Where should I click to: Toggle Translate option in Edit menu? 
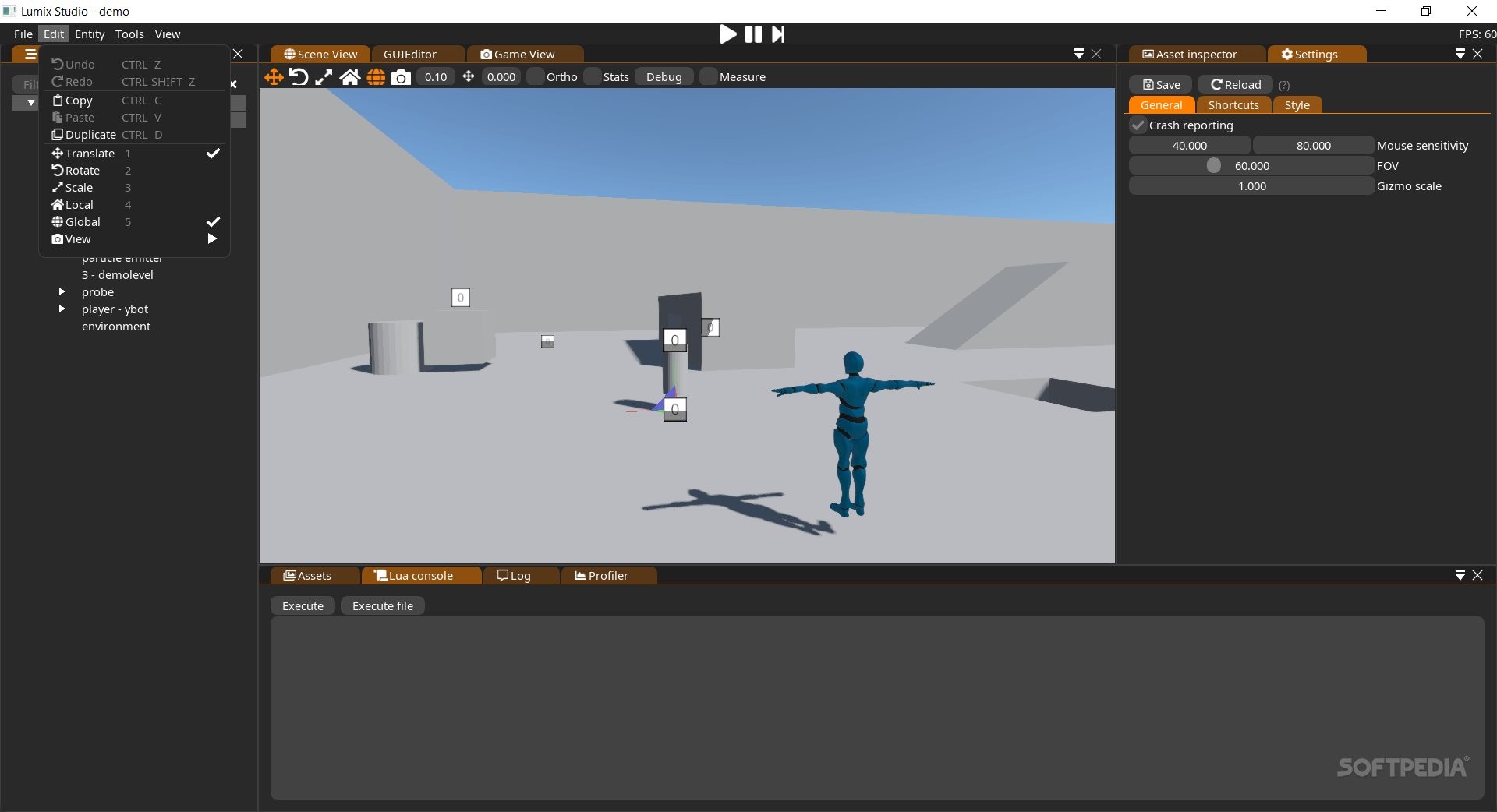pyautogui.click(x=134, y=154)
